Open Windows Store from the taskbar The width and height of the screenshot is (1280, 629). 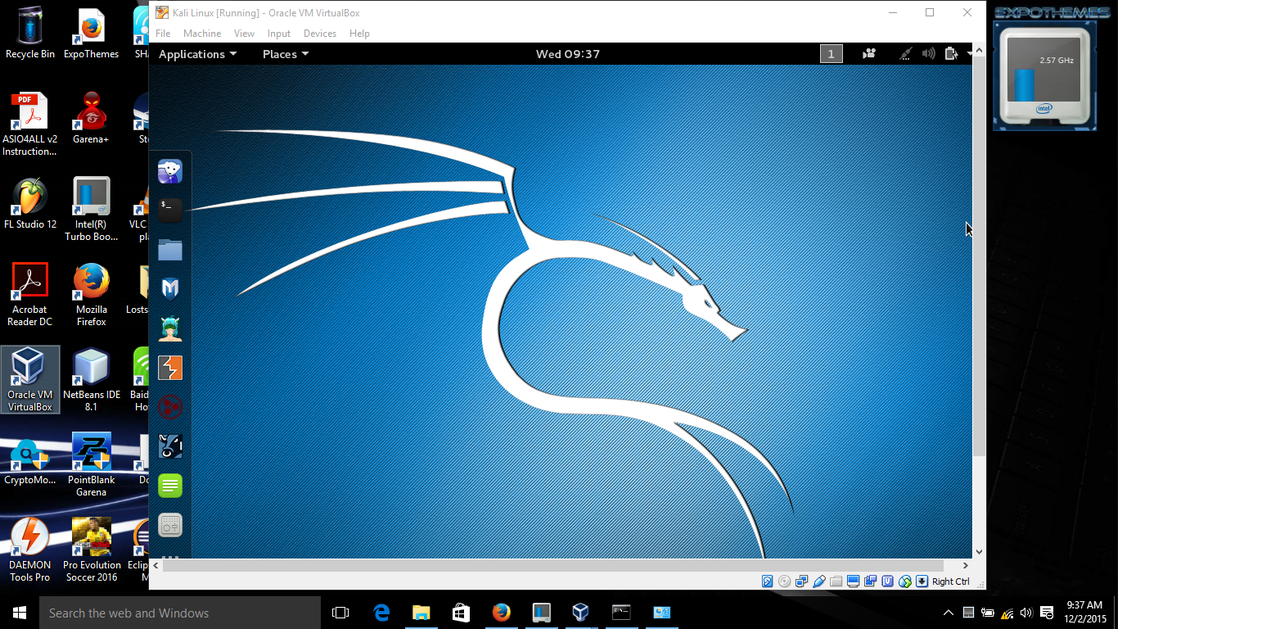pyautogui.click(x=461, y=612)
